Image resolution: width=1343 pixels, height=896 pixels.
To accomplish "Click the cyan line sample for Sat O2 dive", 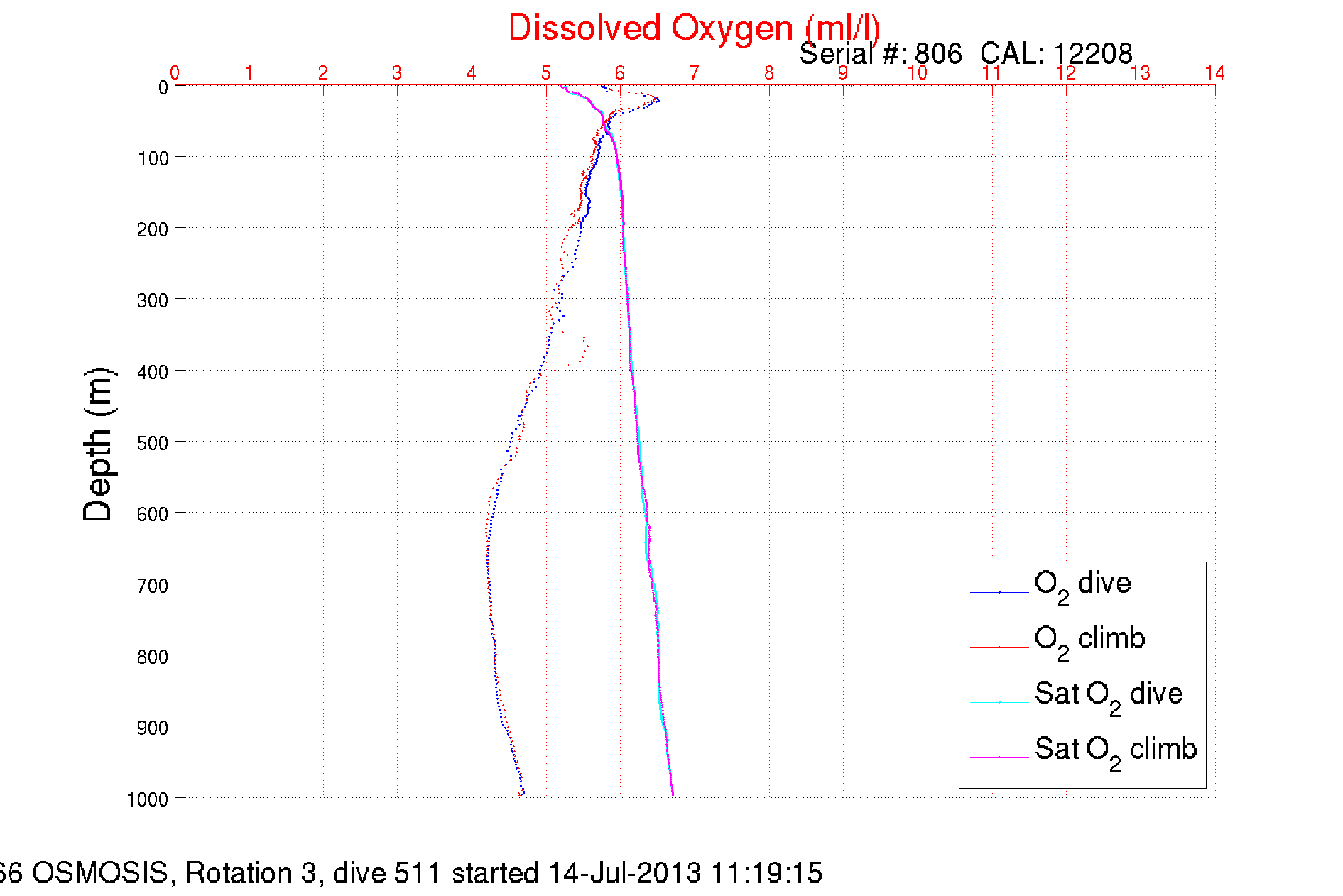I will [999, 702].
